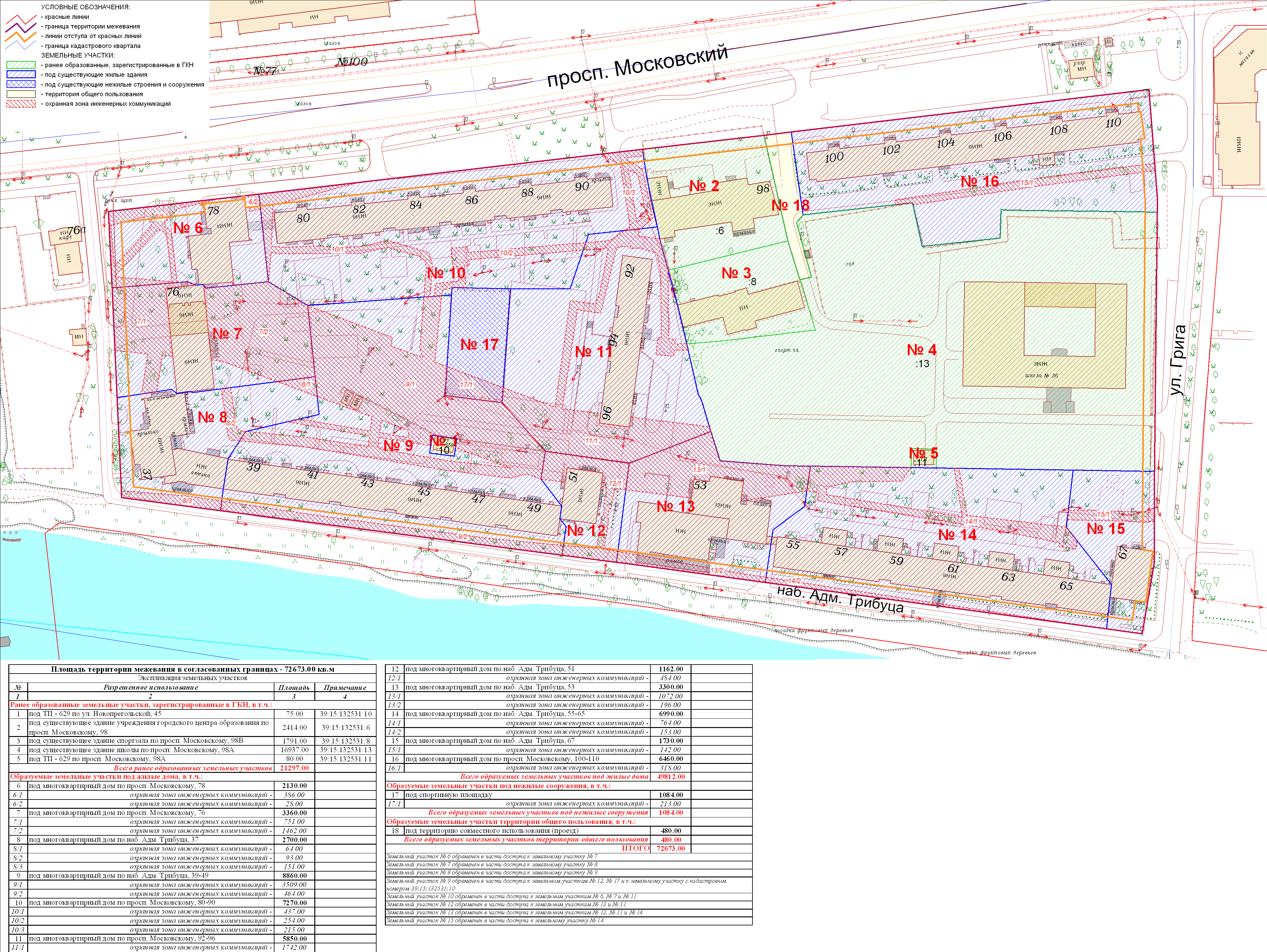Click the blue hatched residential legend swatch

tap(21, 75)
